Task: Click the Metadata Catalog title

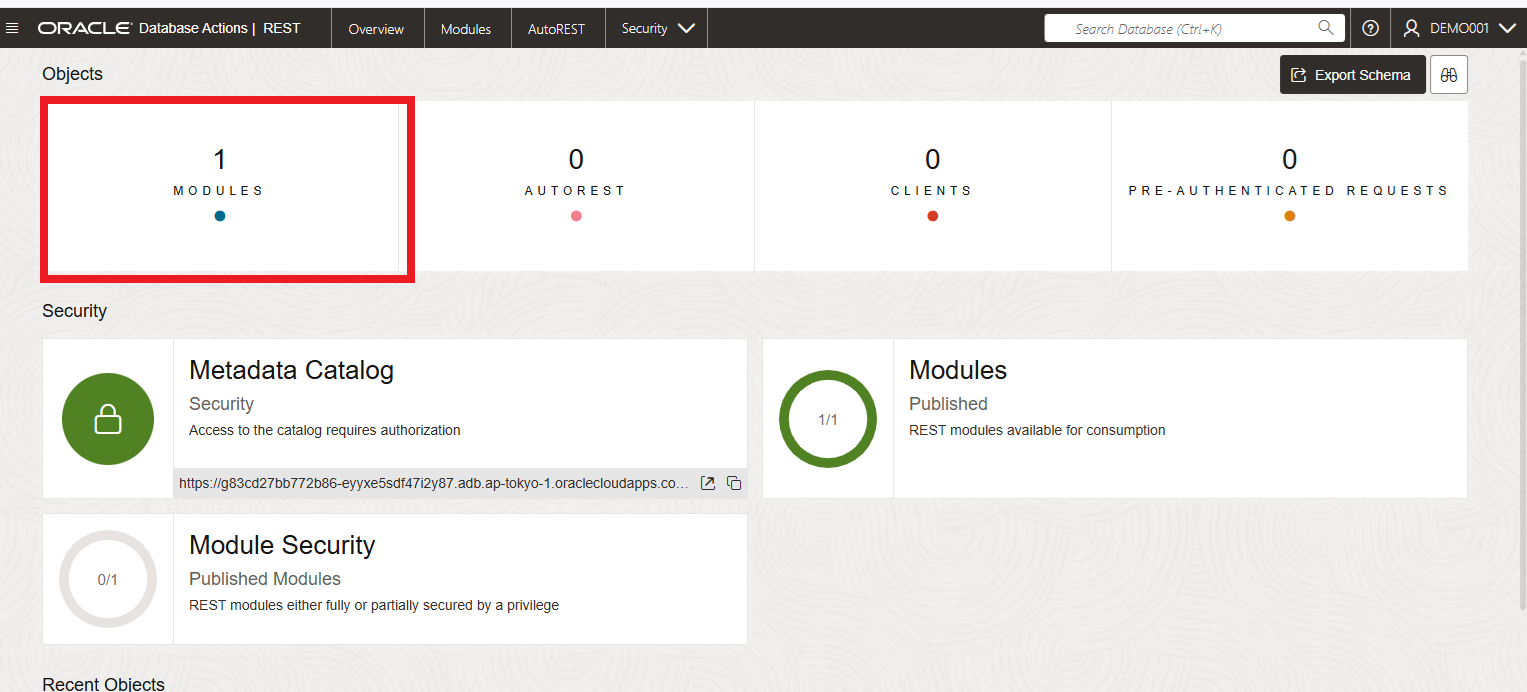Action: (291, 370)
